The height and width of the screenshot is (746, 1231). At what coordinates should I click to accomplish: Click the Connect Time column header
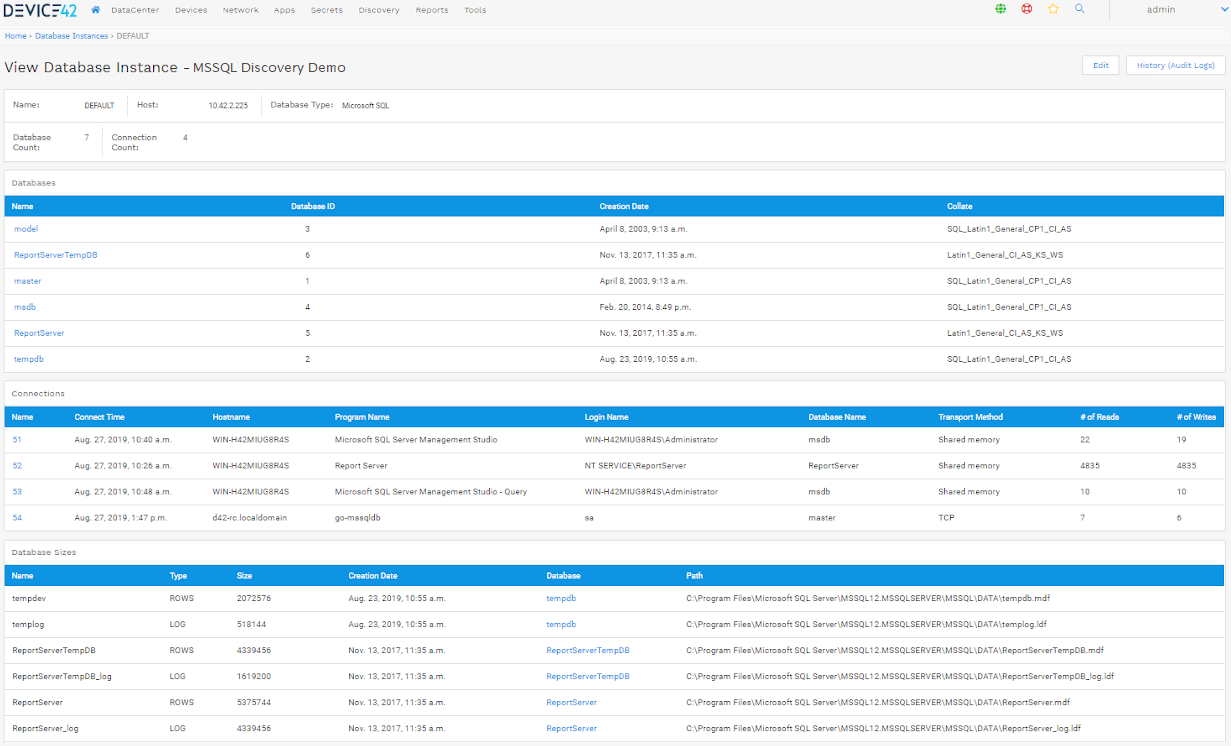coord(99,417)
